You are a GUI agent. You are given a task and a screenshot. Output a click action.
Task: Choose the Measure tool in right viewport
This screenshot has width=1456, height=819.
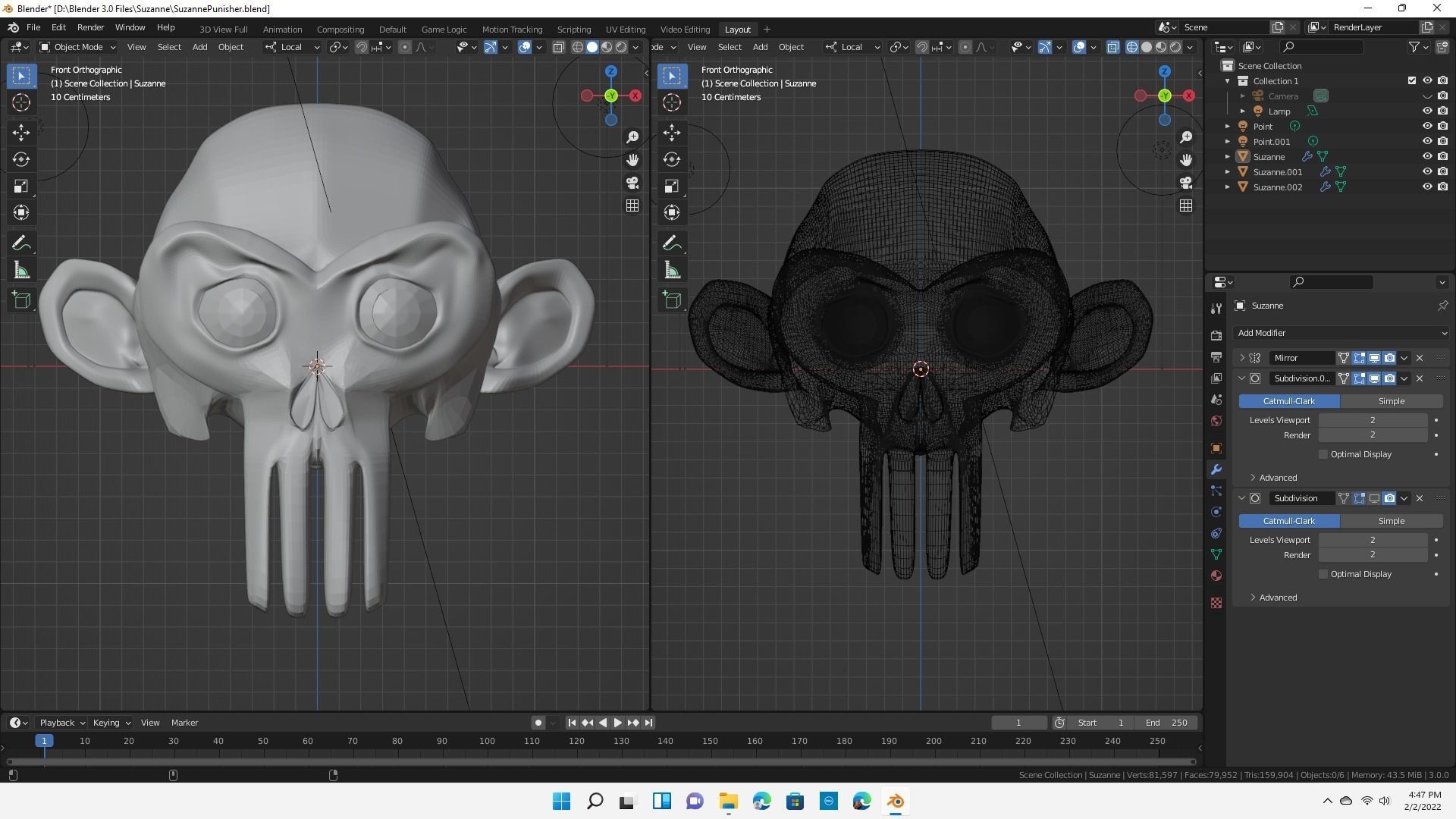coord(672,271)
